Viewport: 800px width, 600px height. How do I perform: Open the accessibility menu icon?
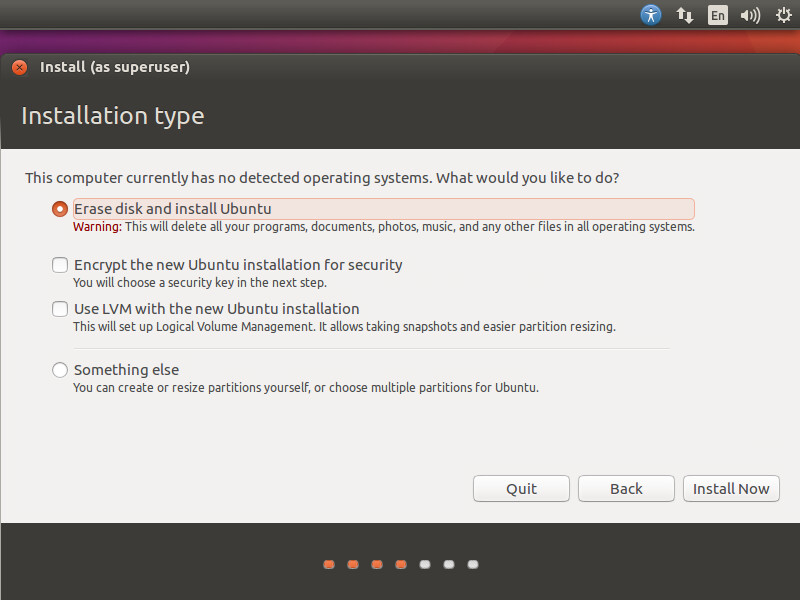[651, 15]
